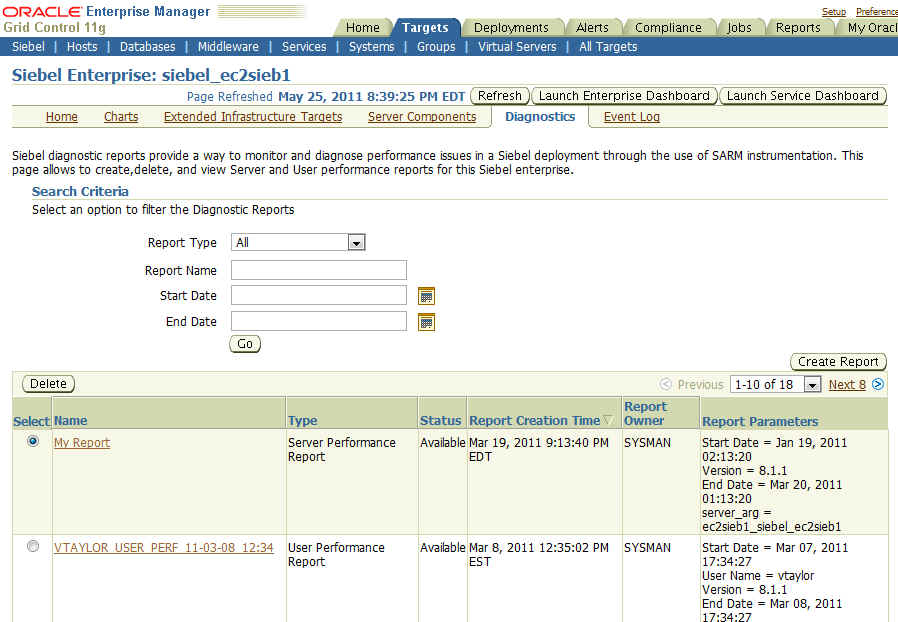
Task: Go to All Targets subtab
Action: pos(608,47)
